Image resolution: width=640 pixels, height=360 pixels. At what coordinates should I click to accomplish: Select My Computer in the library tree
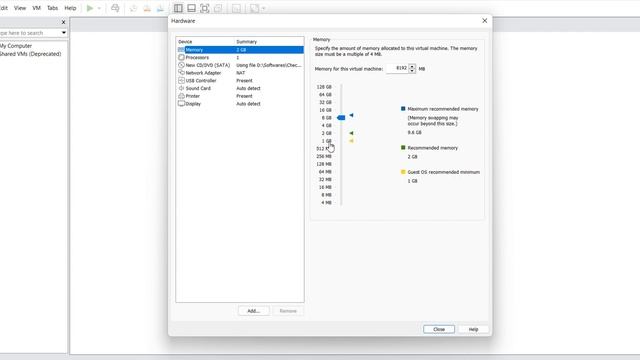point(16,46)
